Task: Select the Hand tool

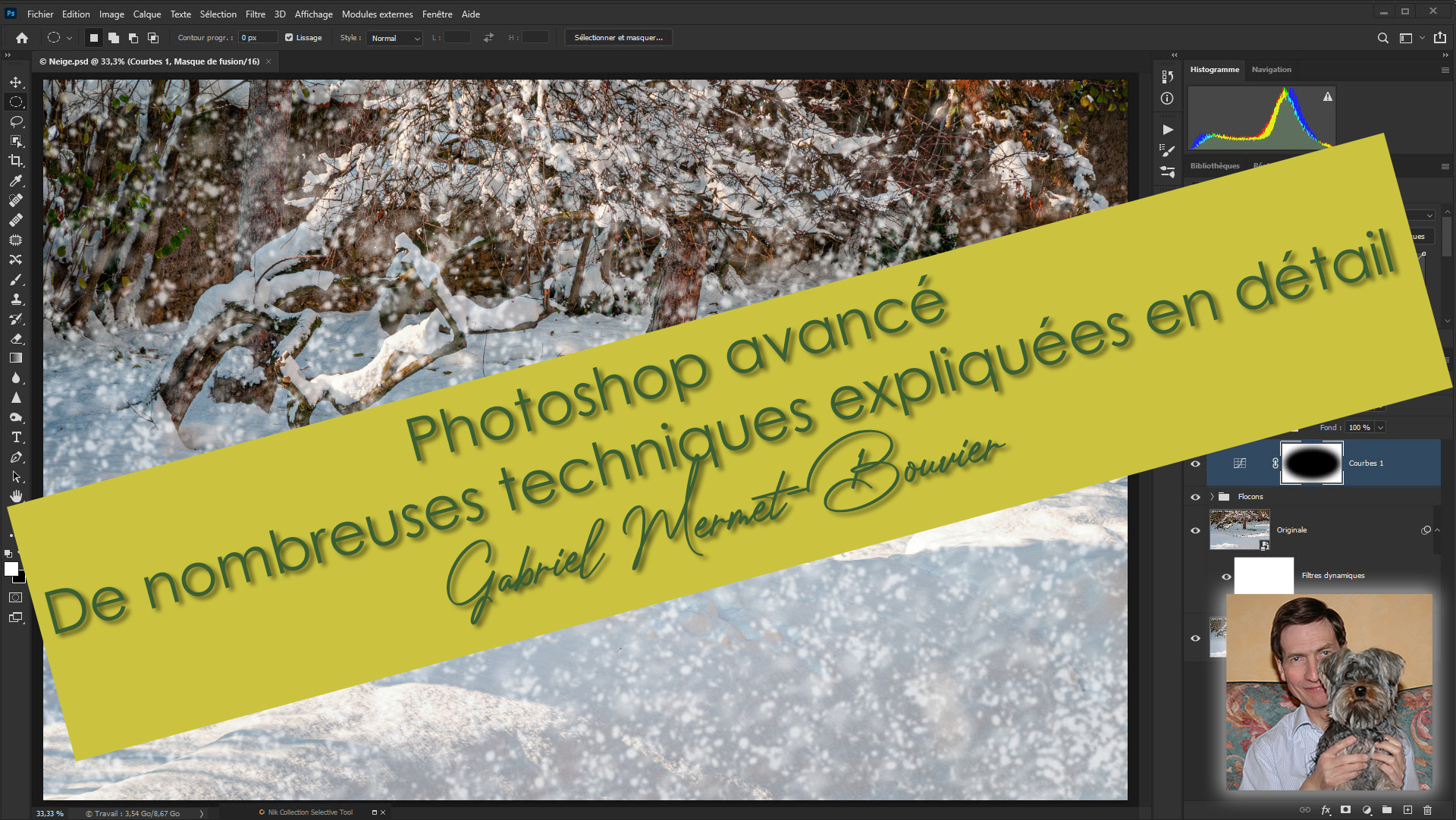Action: tap(16, 496)
